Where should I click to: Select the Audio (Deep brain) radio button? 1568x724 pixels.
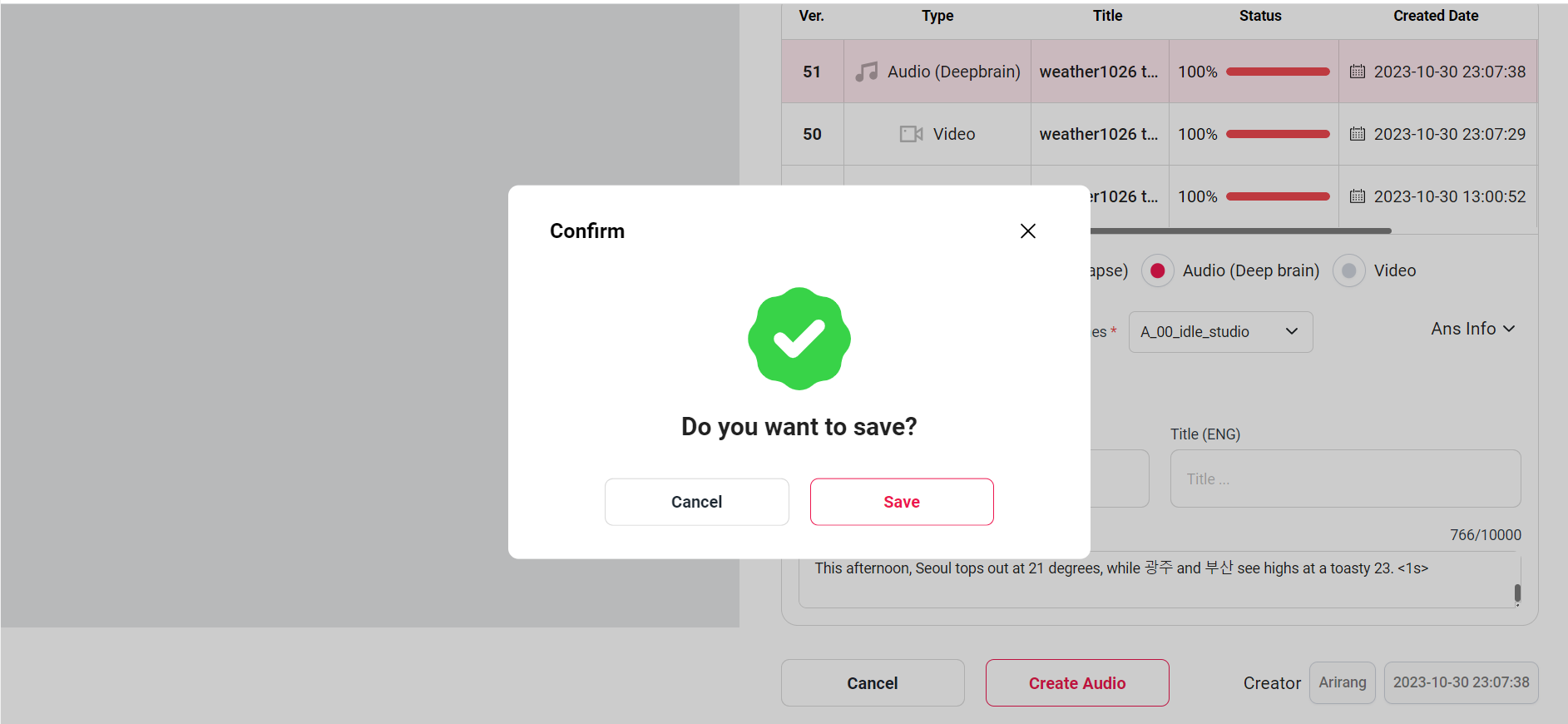point(1157,270)
